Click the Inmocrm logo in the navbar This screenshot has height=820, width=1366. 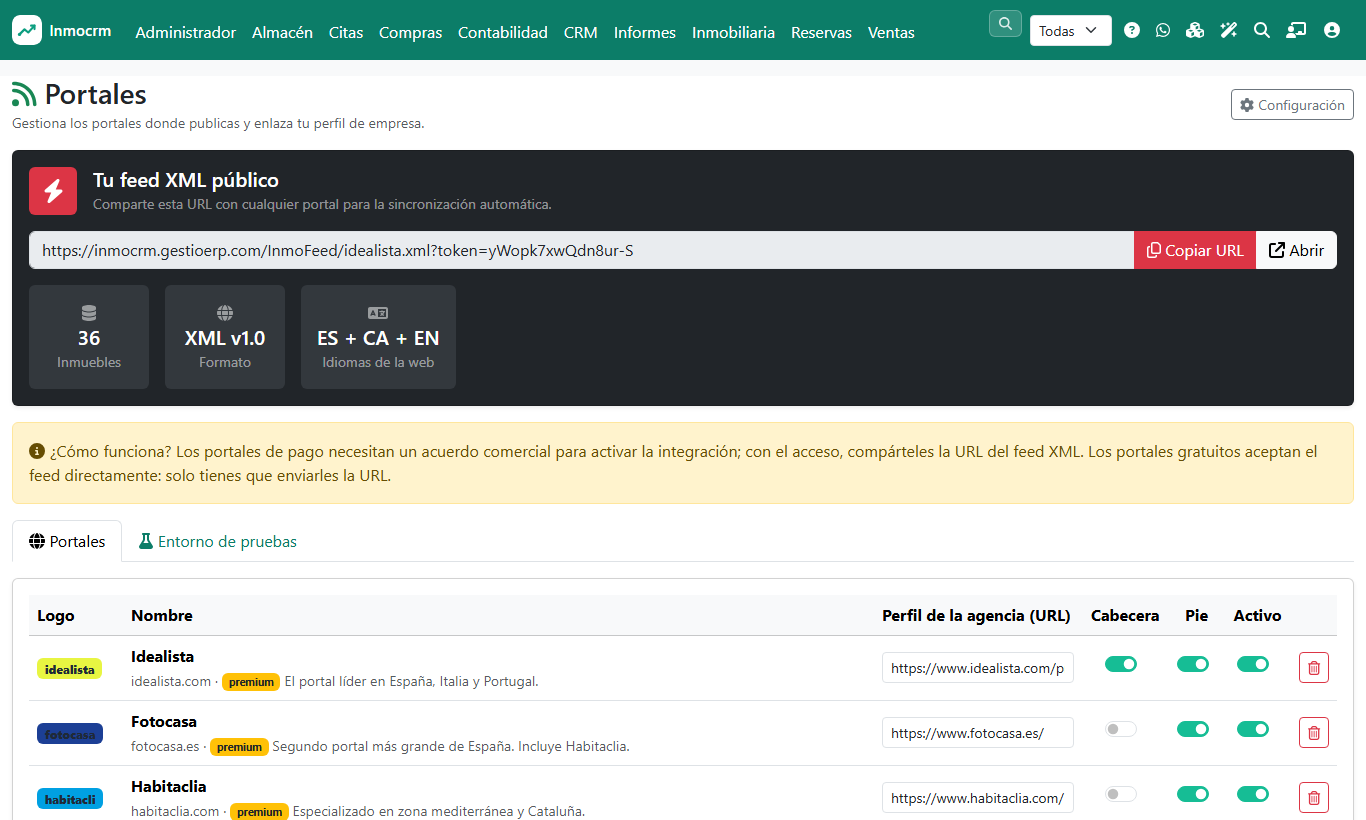point(64,30)
